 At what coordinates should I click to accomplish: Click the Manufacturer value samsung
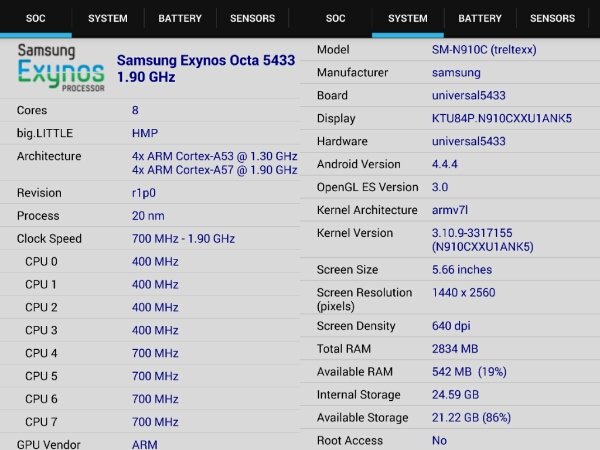(456, 73)
